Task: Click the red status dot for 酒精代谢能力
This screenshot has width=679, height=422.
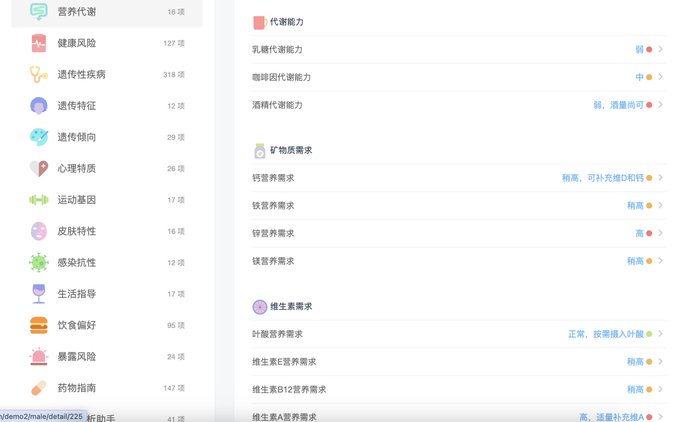Action: pyautogui.click(x=649, y=105)
